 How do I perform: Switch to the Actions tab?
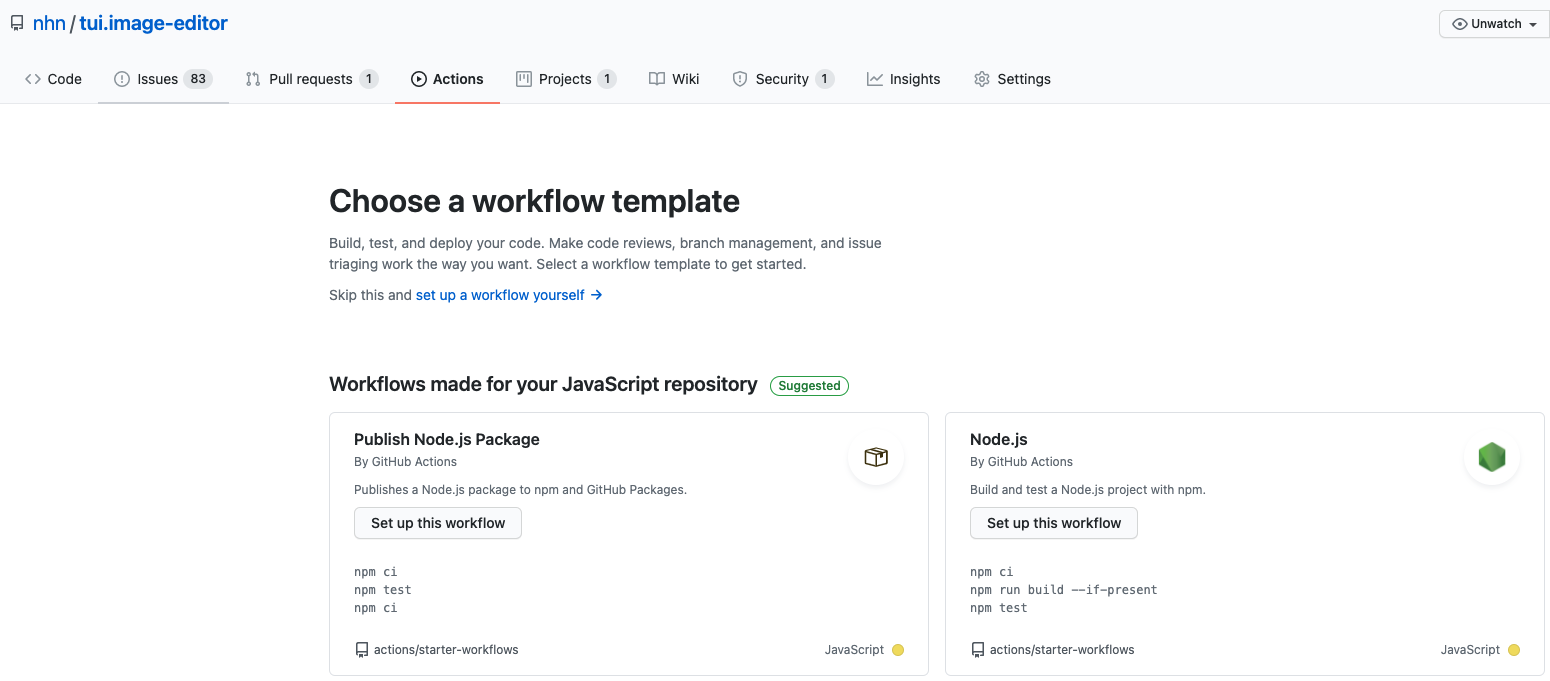[447, 79]
